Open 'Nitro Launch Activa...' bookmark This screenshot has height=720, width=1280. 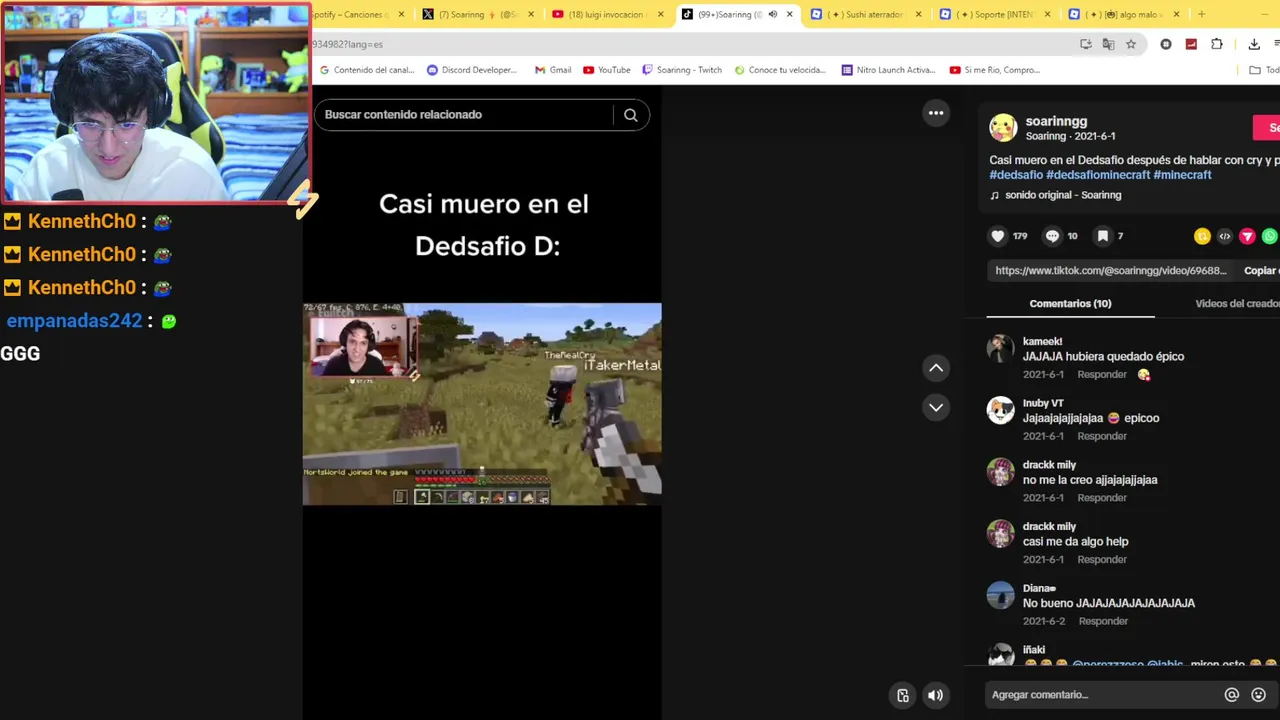point(889,70)
